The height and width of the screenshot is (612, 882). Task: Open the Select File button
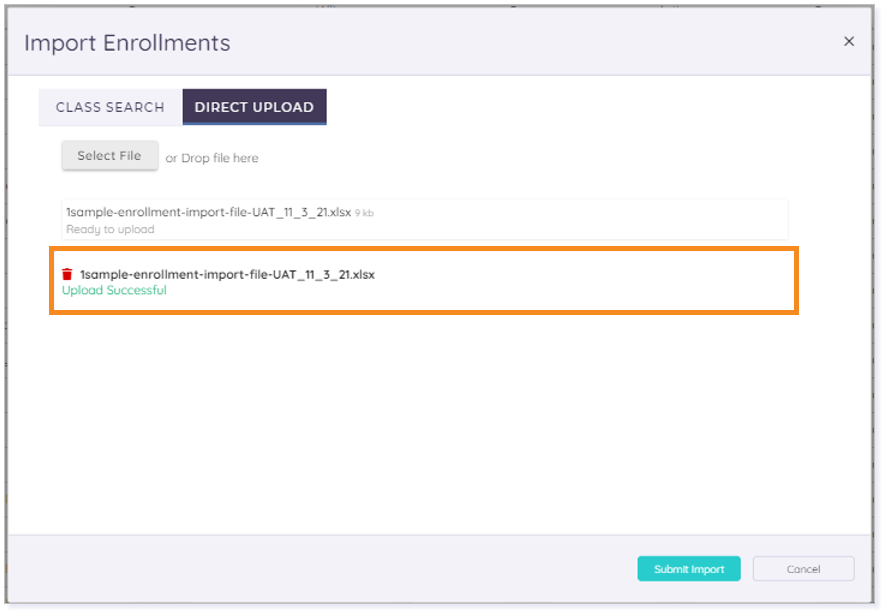pyautogui.click(x=110, y=156)
